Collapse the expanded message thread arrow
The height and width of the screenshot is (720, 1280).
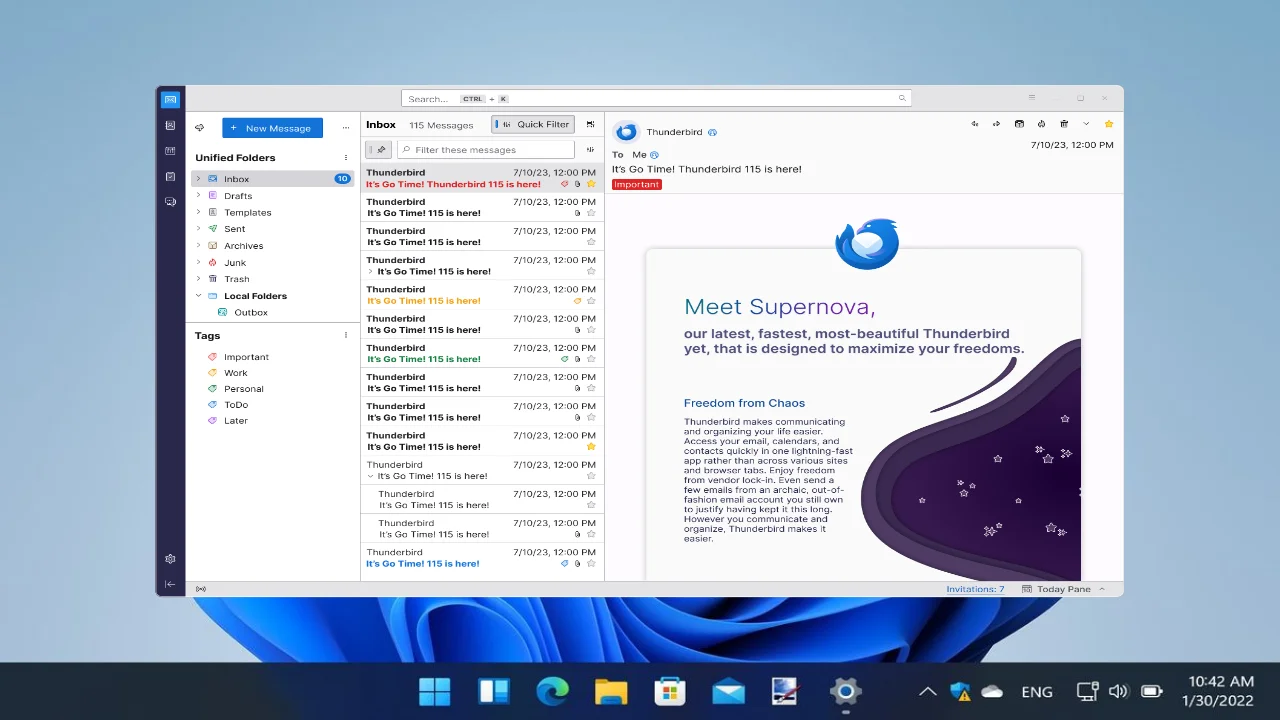pyautogui.click(x=370, y=476)
